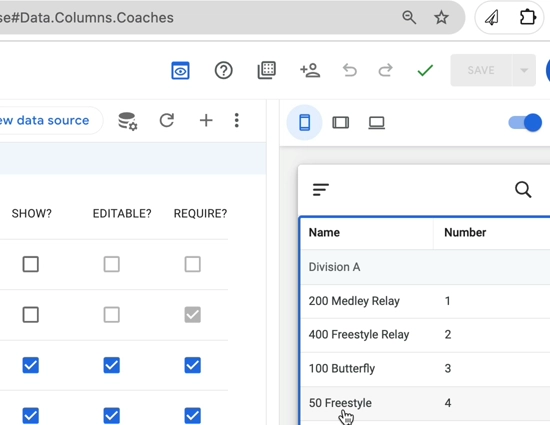
Task: Toggle the blue preview switch off
Action: click(525, 123)
